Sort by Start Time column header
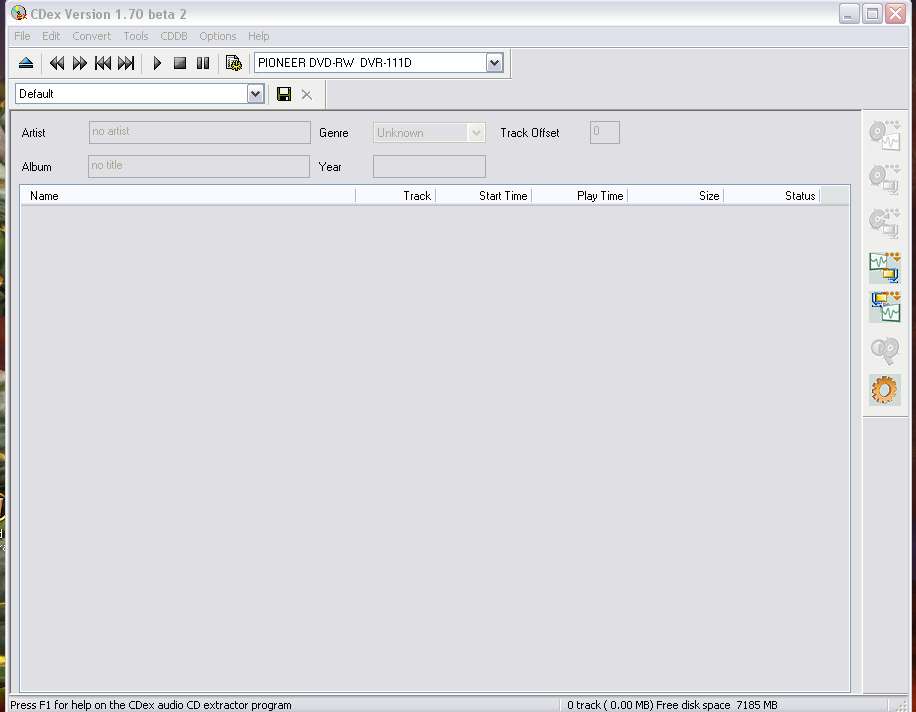The width and height of the screenshot is (916, 712). point(484,196)
